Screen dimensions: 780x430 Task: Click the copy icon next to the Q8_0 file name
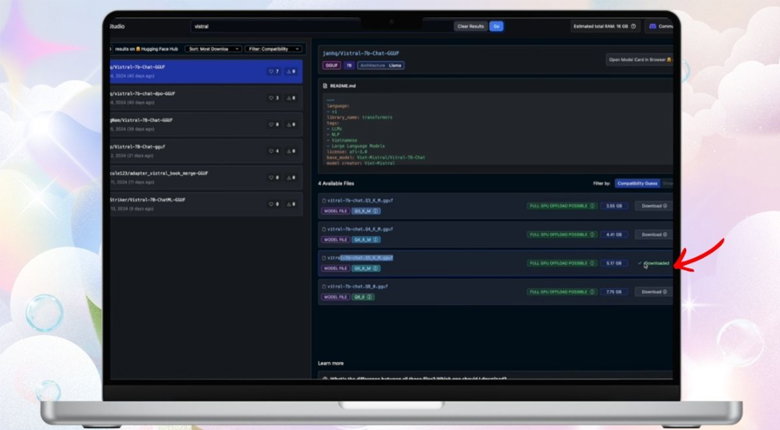tap(324, 287)
